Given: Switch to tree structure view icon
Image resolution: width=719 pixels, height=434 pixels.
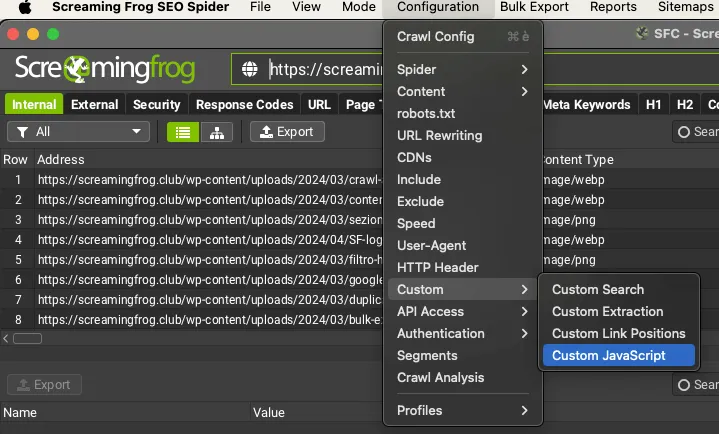Looking at the screenshot, I should pyautogui.click(x=215, y=132).
